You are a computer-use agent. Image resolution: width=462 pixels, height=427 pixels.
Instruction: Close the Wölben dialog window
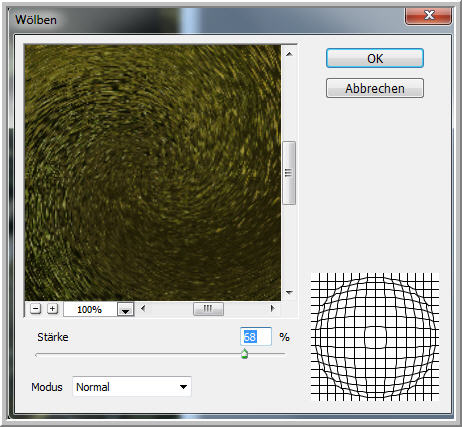[x=429, y=15]
